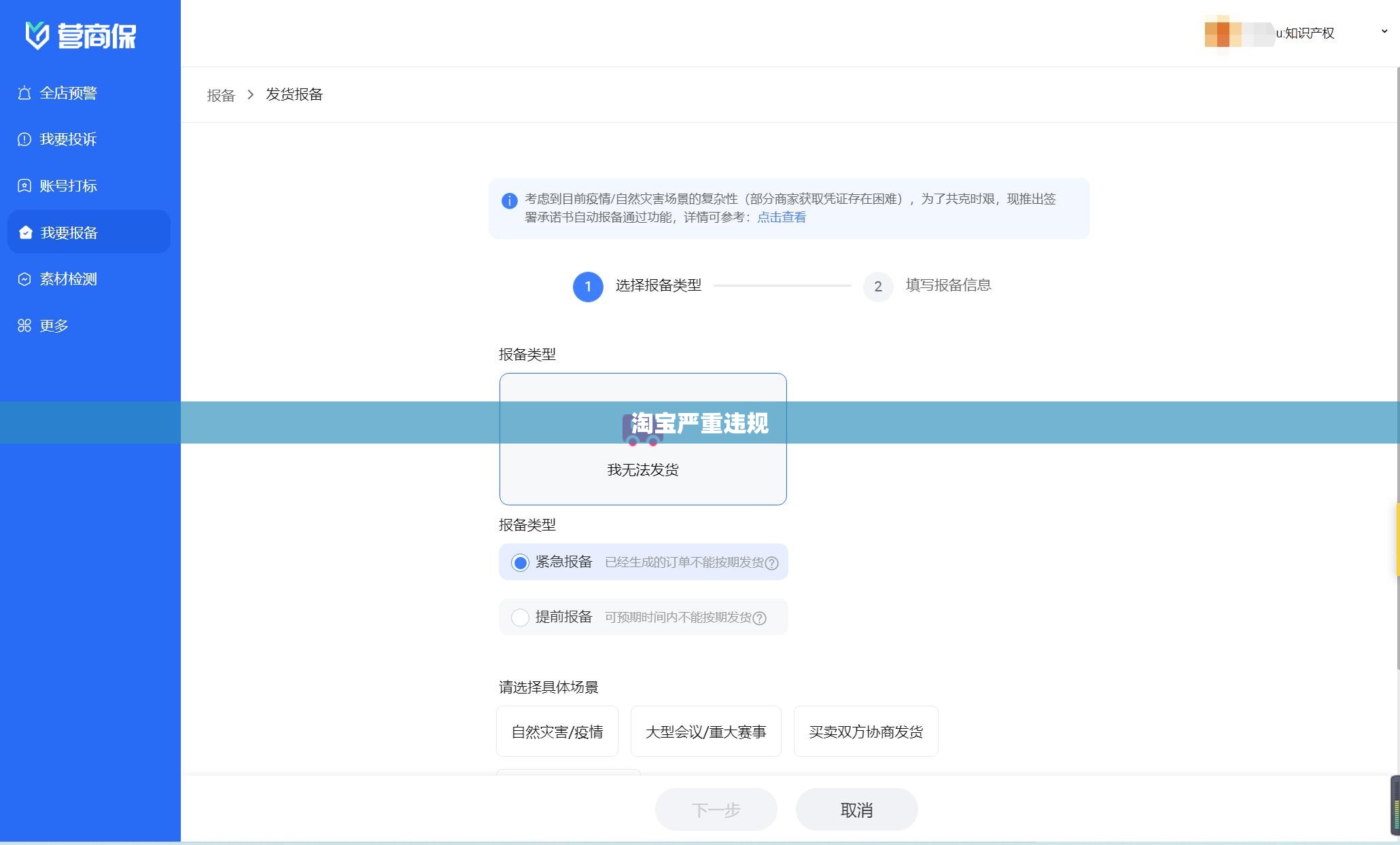Screen dimensions: 1400x845
Task: Click the user avatar at top right
Action: (x=1239, y=33)
